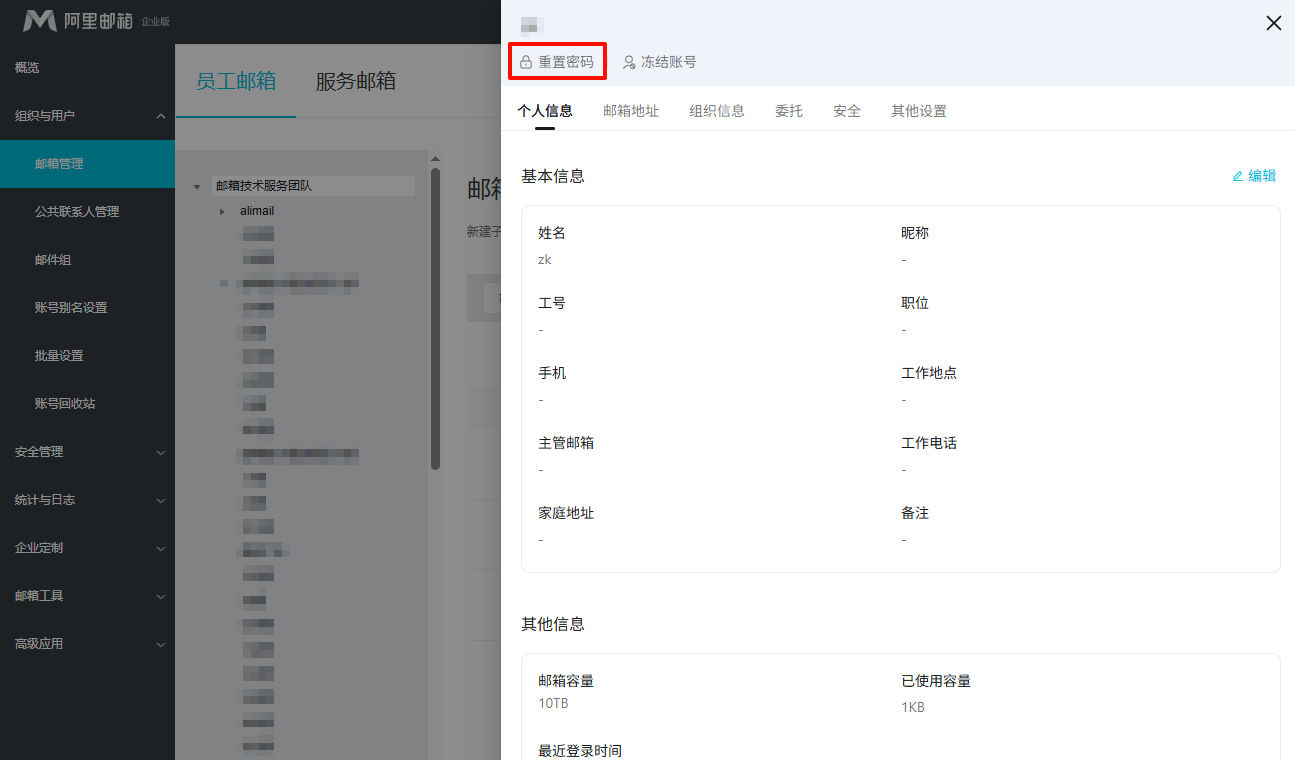The width and height of the screenshot is (1295, 760).
Task: Click the lock icon for 重置密码
Action: tap(526, 62)
